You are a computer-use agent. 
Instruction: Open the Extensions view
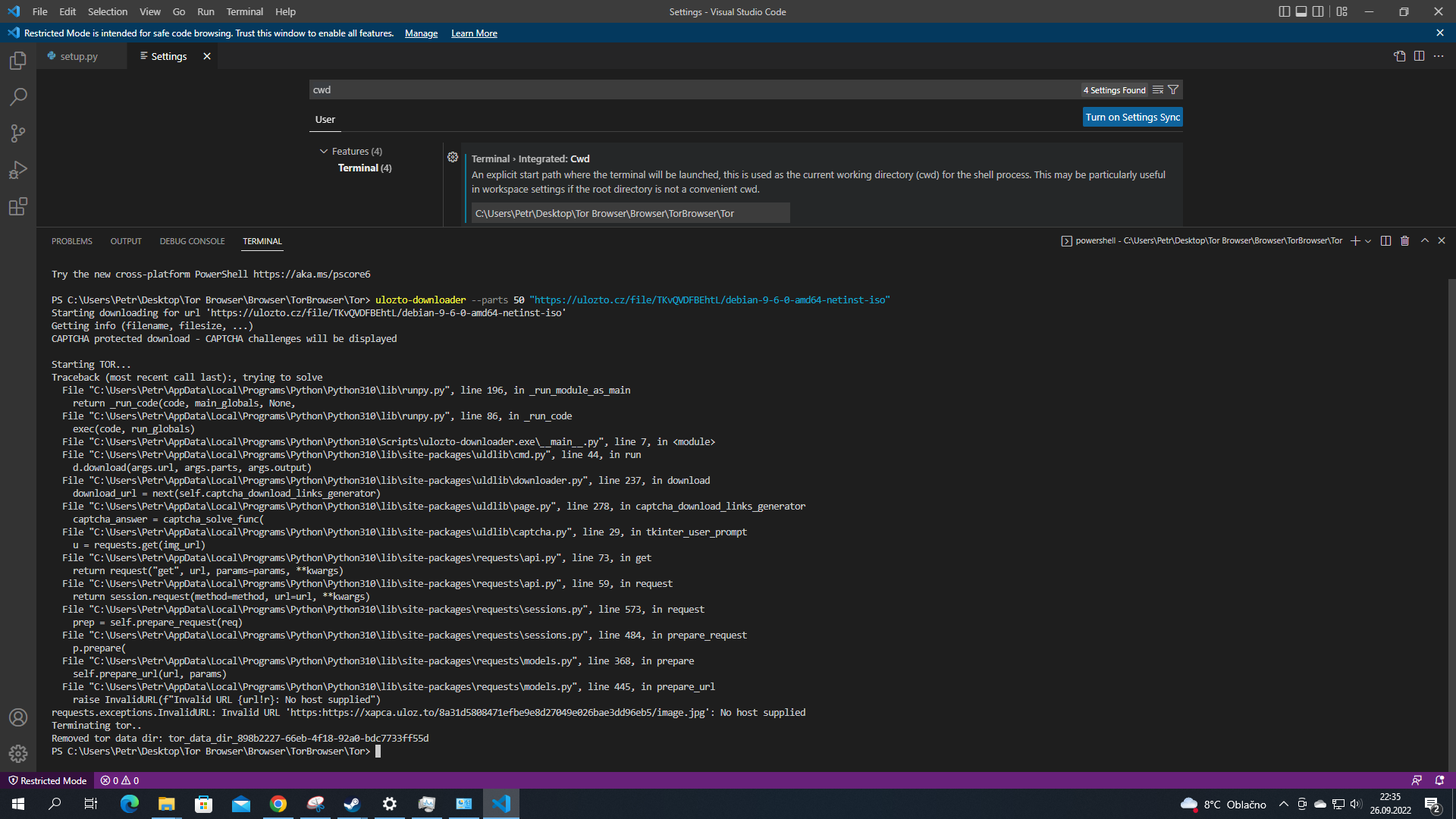pos(18,206)
